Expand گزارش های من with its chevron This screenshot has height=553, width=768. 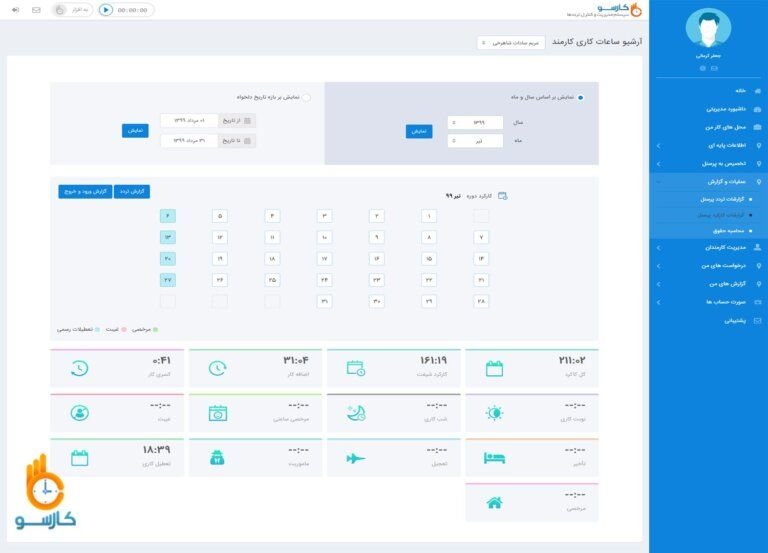[658, 284]
